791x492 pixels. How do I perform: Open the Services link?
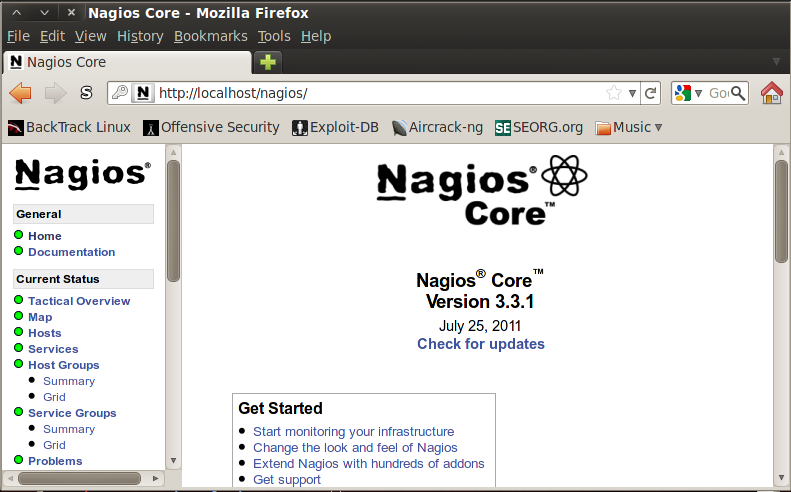tap(53, 349)
